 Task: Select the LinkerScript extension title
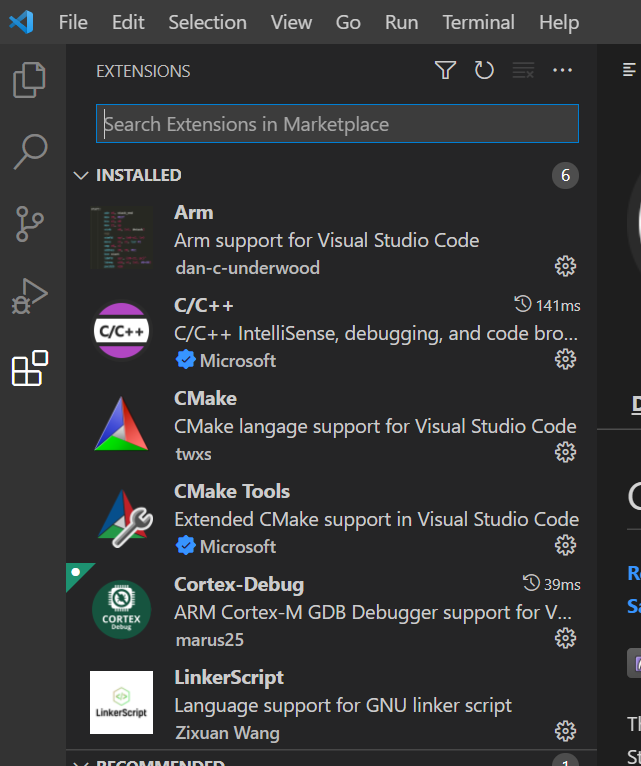(x=229, y=678)
